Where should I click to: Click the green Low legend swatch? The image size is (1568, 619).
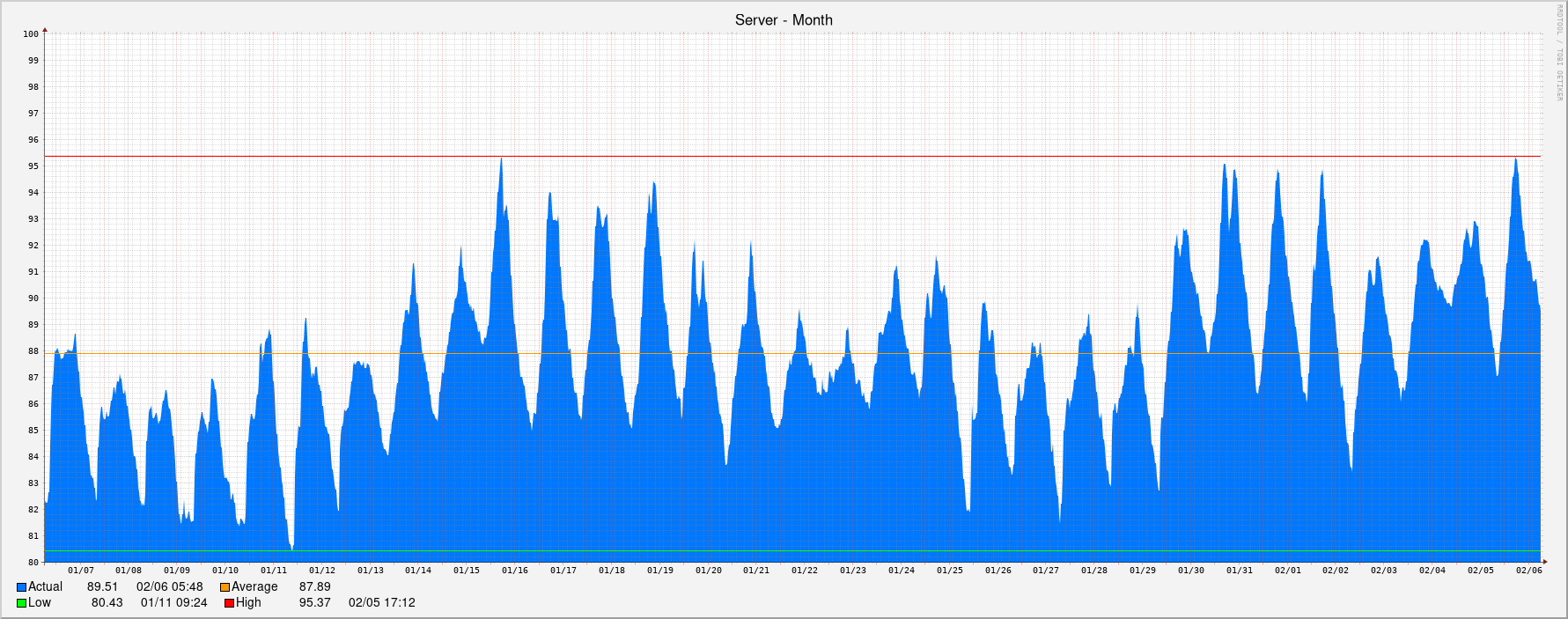21,603
